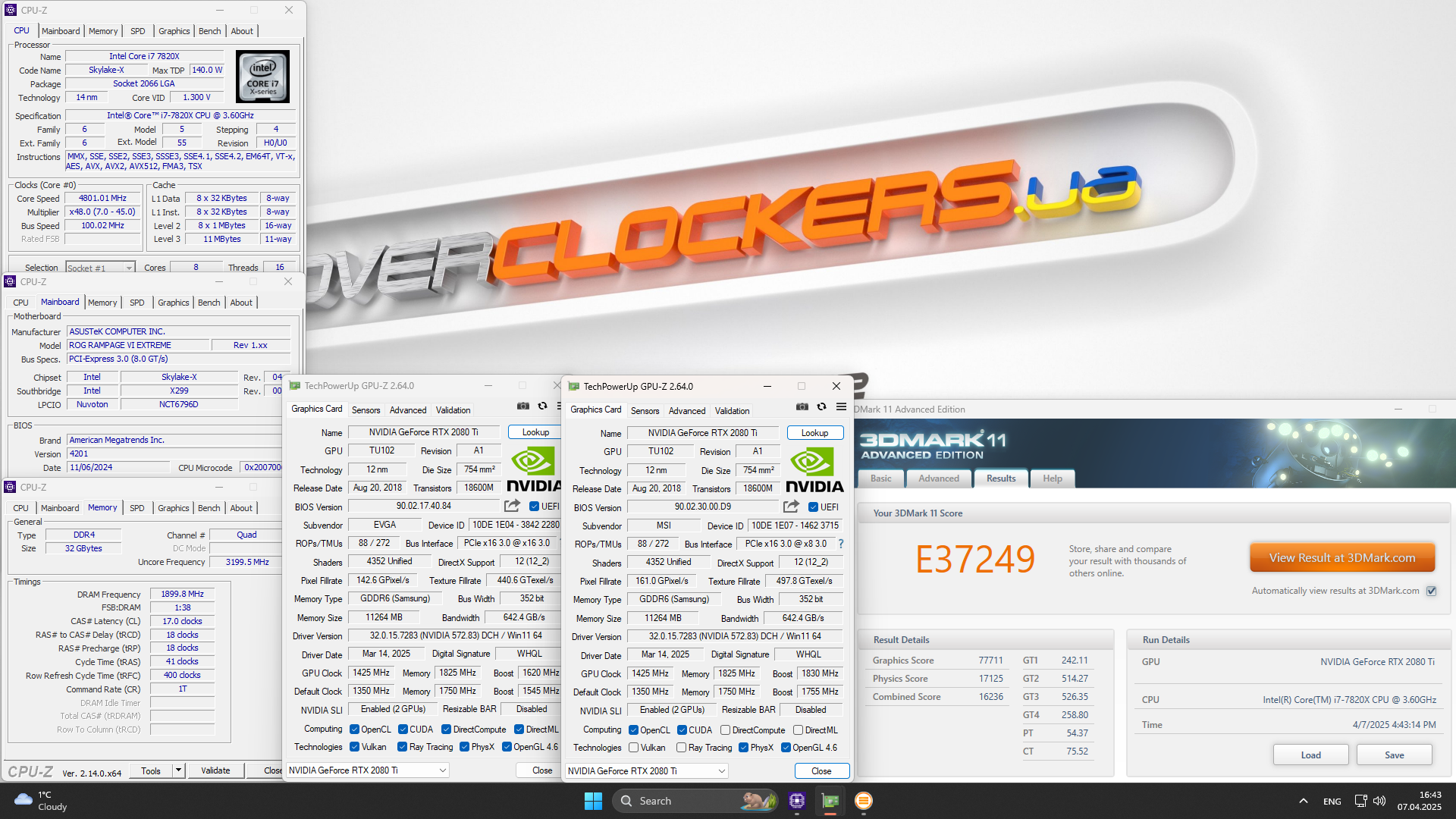Click DRAM Frequency value 1899.8 MHz
The height and width of the screenshot is (819, 1456).
(182, 594)
